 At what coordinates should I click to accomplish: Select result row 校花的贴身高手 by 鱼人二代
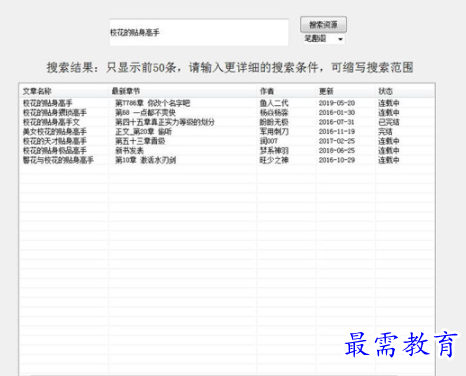tap(227, 103)
